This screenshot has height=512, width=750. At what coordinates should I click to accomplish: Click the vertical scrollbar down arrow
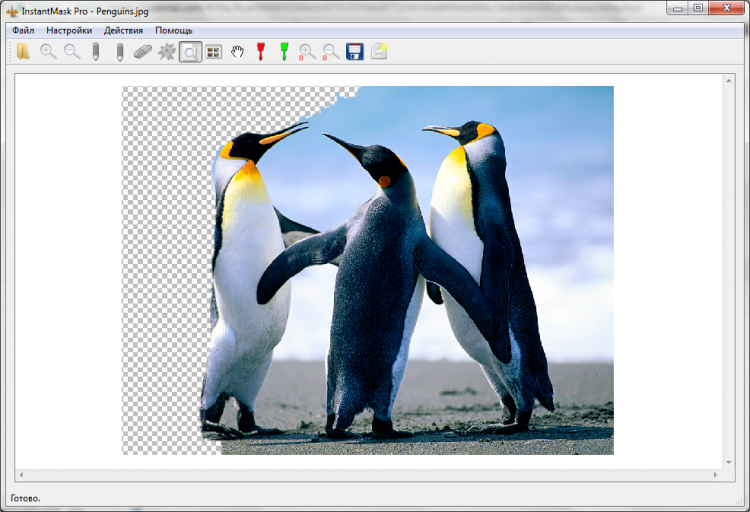729,462
